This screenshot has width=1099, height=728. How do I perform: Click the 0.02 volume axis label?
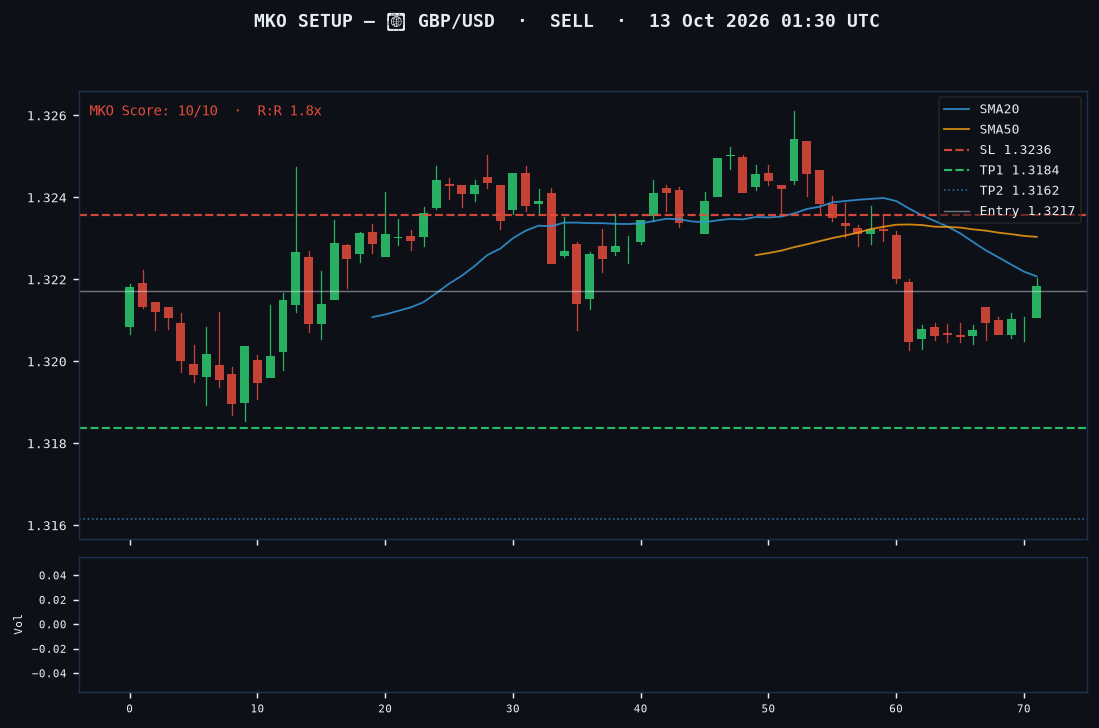point(53,600)
